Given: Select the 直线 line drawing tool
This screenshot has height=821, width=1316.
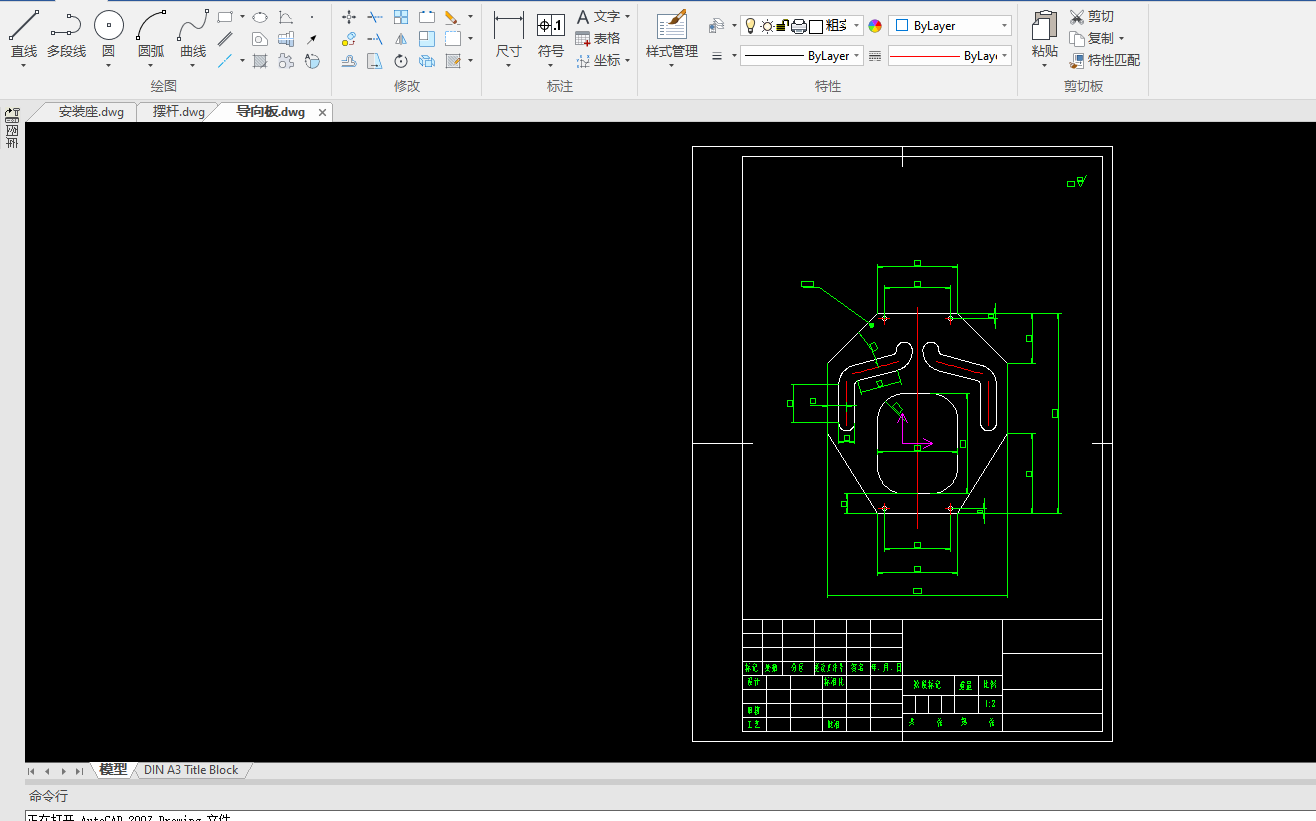Looking at the screenshot, I should click(24, 26).
